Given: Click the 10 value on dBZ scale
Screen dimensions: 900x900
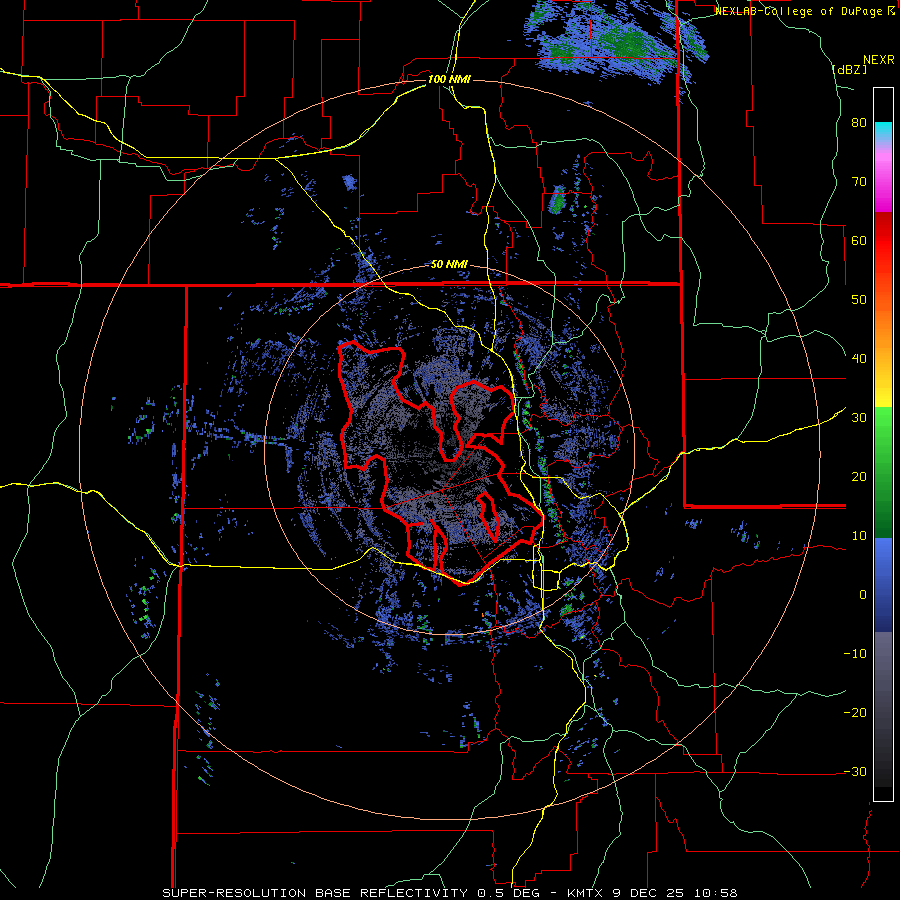Looking at the screenshot, I should [x=859, y=536].
